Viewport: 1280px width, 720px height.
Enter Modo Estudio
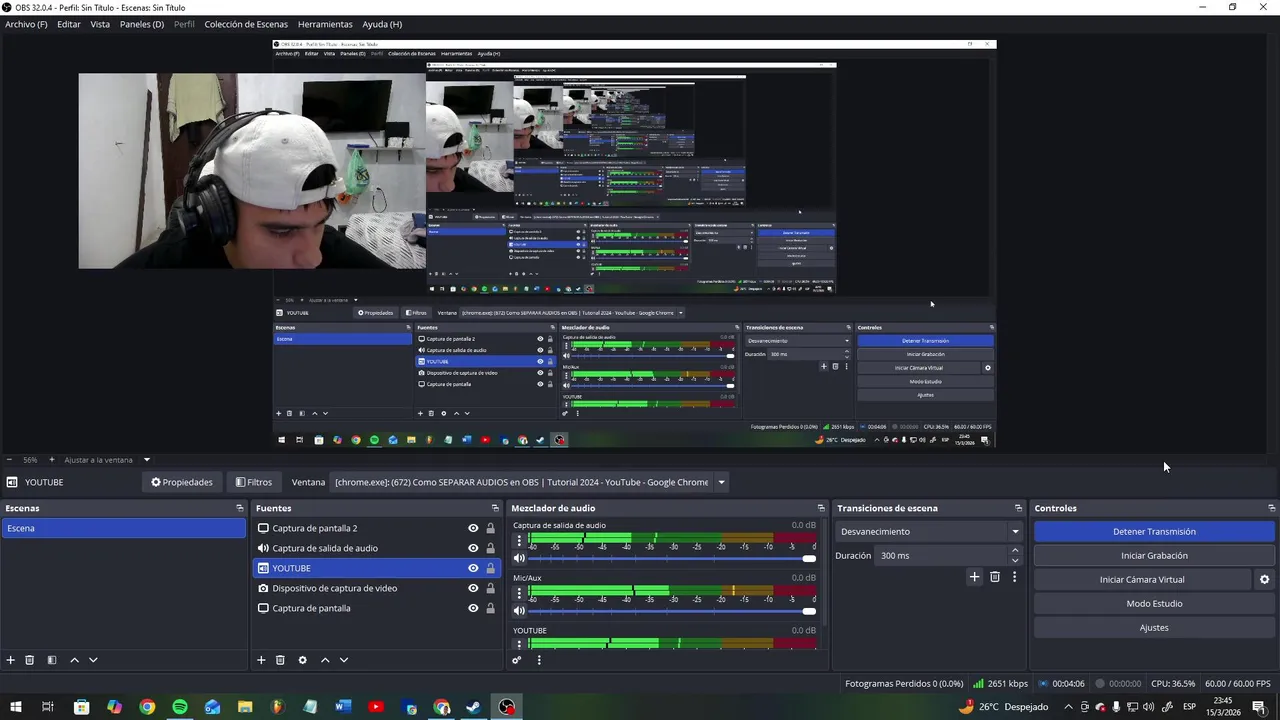[1154, 604]
